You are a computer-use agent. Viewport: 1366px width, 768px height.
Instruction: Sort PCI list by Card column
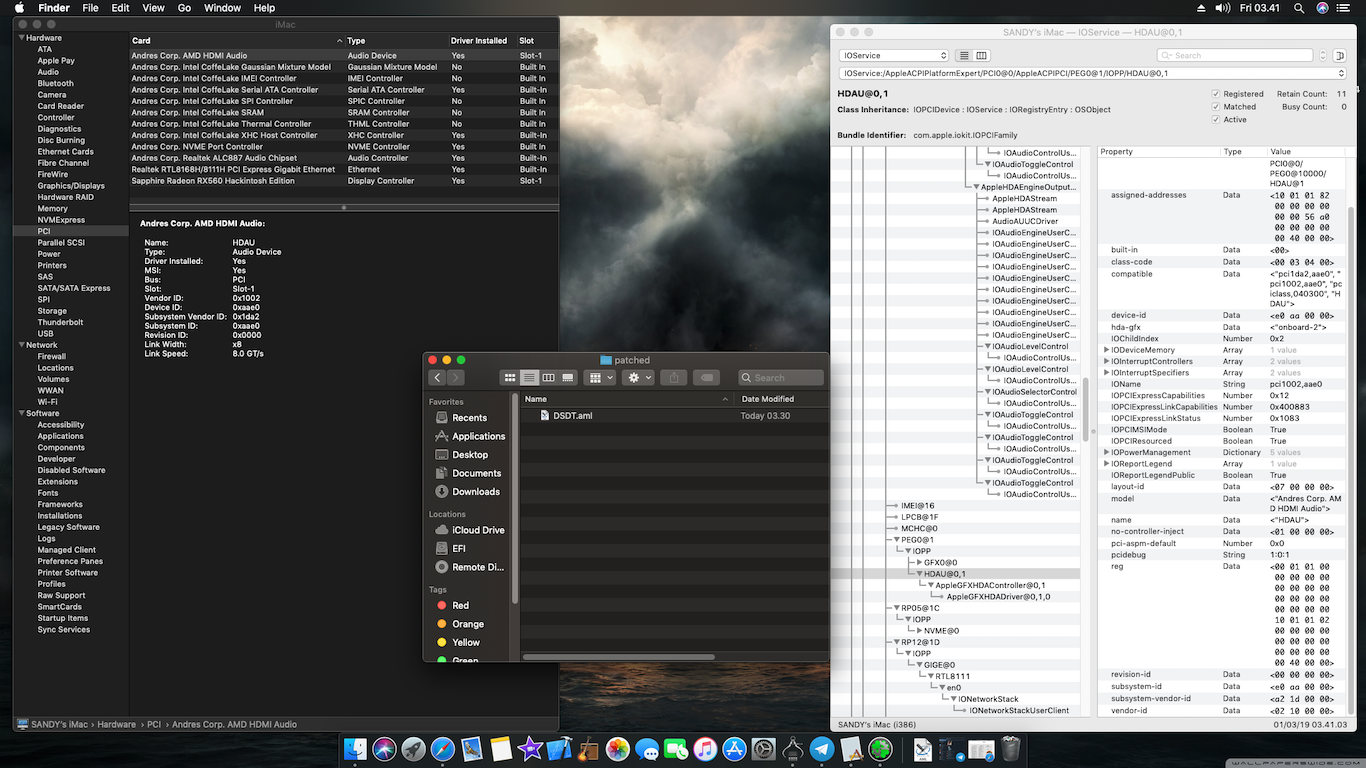click(238, 41)
